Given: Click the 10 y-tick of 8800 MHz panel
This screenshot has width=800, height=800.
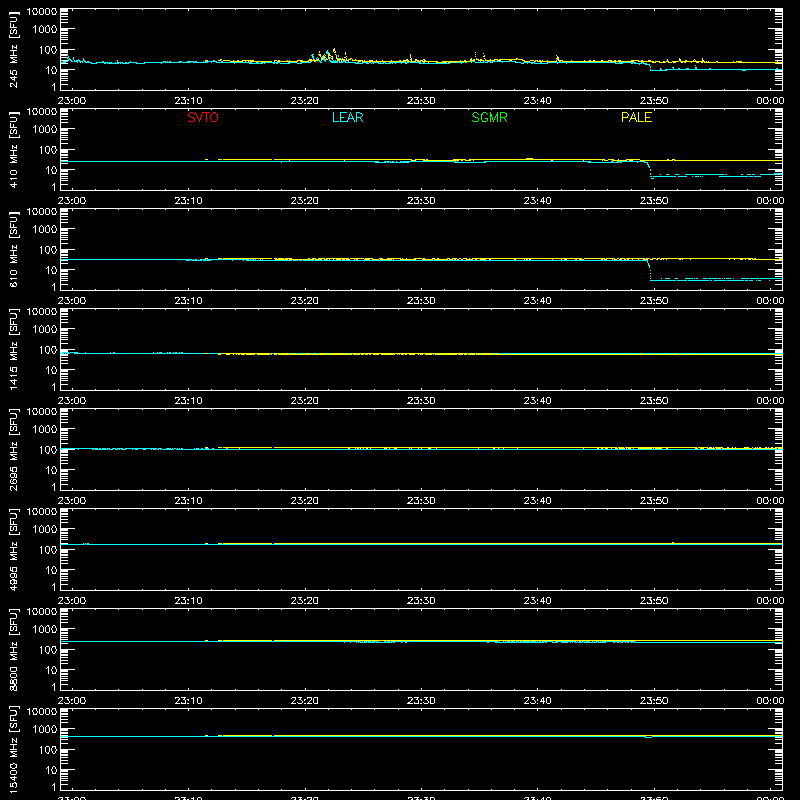Looking at the screenshot, I should (x=51, y=670).
